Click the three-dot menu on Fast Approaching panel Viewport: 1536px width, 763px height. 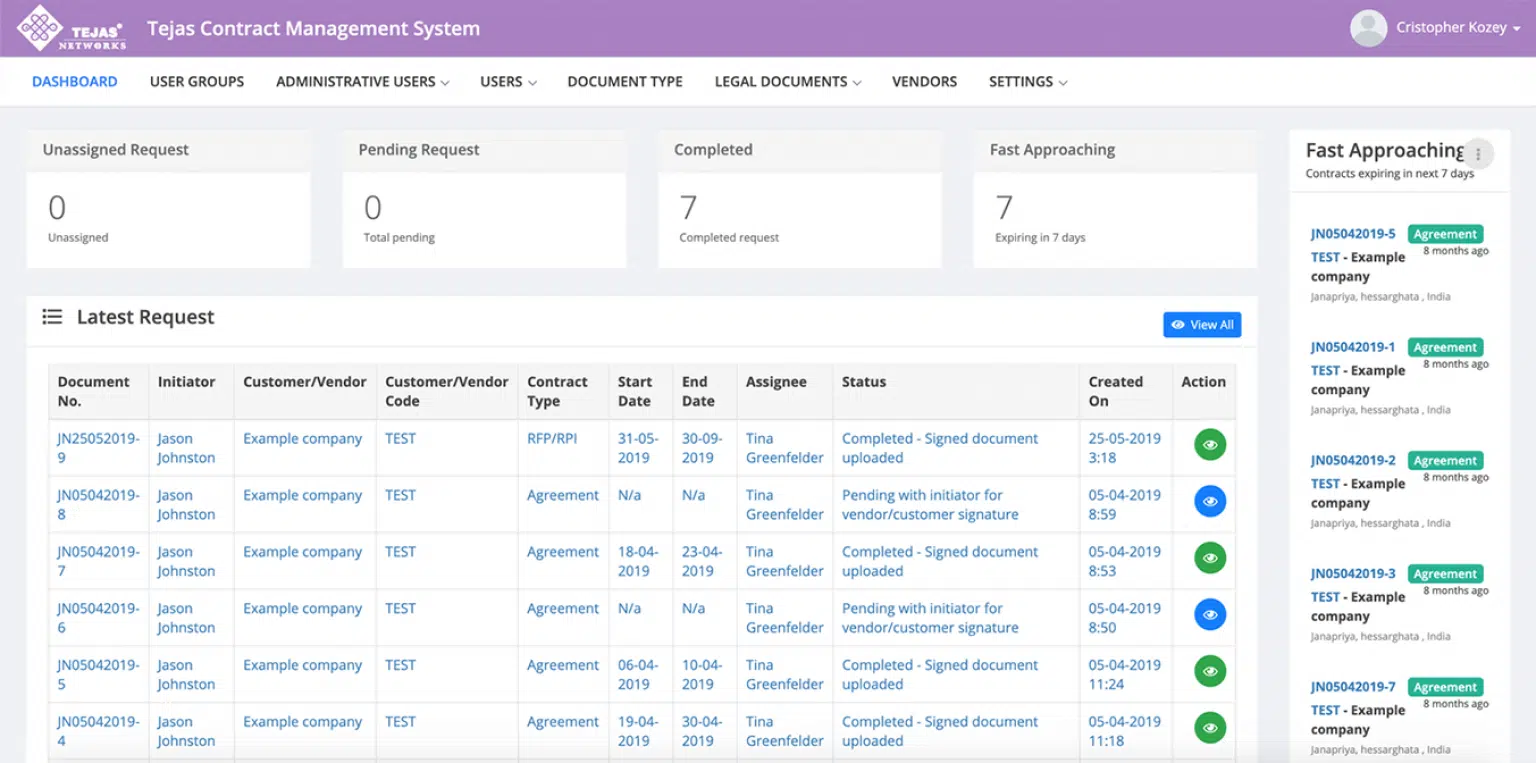(x=1478, y=153)
